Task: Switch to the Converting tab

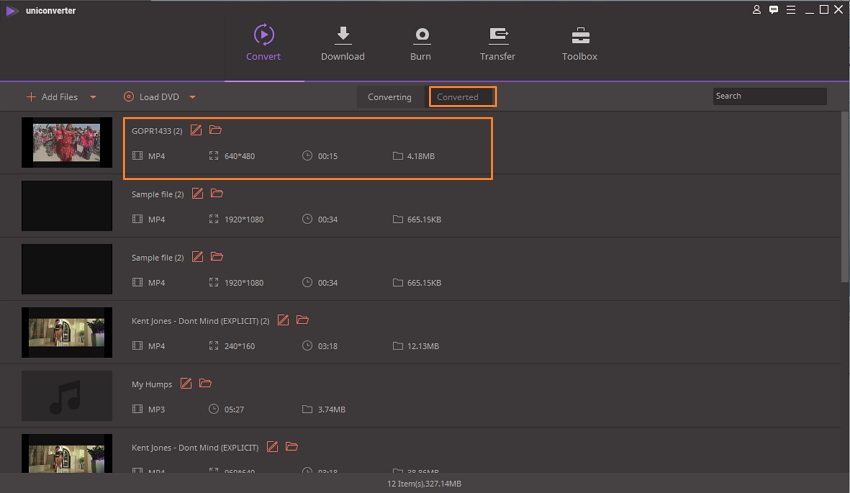Action: [390, 97]
